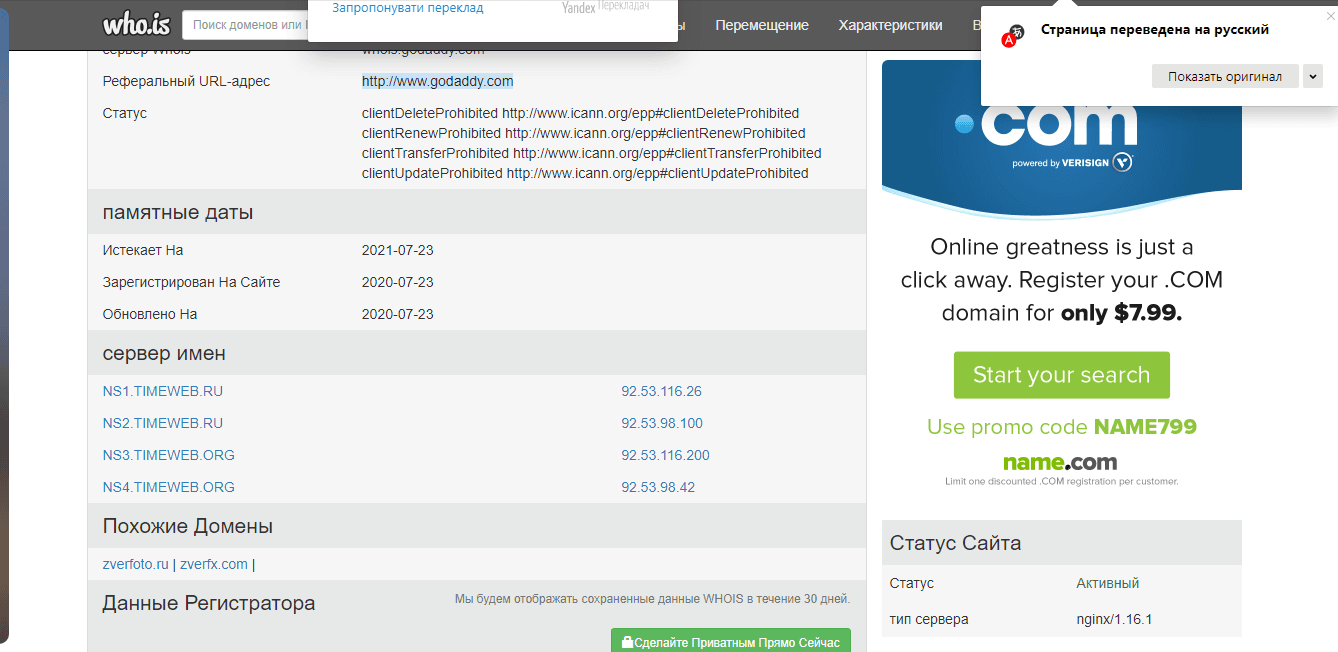Click the who.is logo

pos(135,24)
